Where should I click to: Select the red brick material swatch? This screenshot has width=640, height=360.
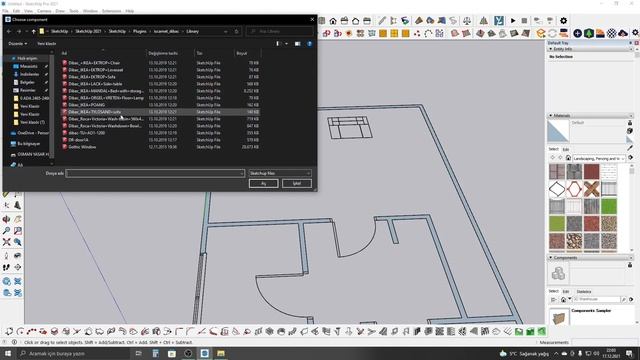(x=591, y=172)
